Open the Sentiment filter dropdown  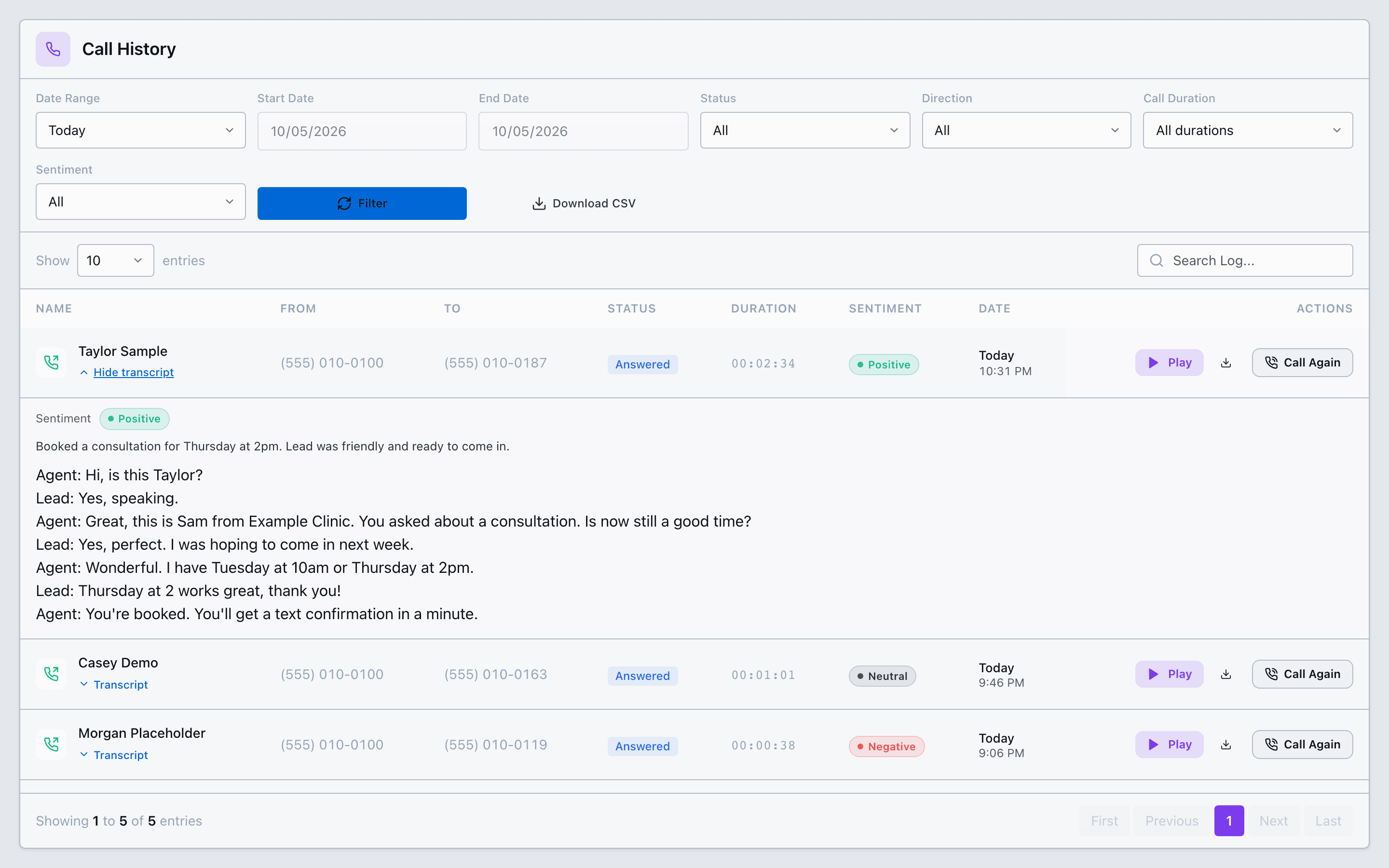[x=141, y=202]
